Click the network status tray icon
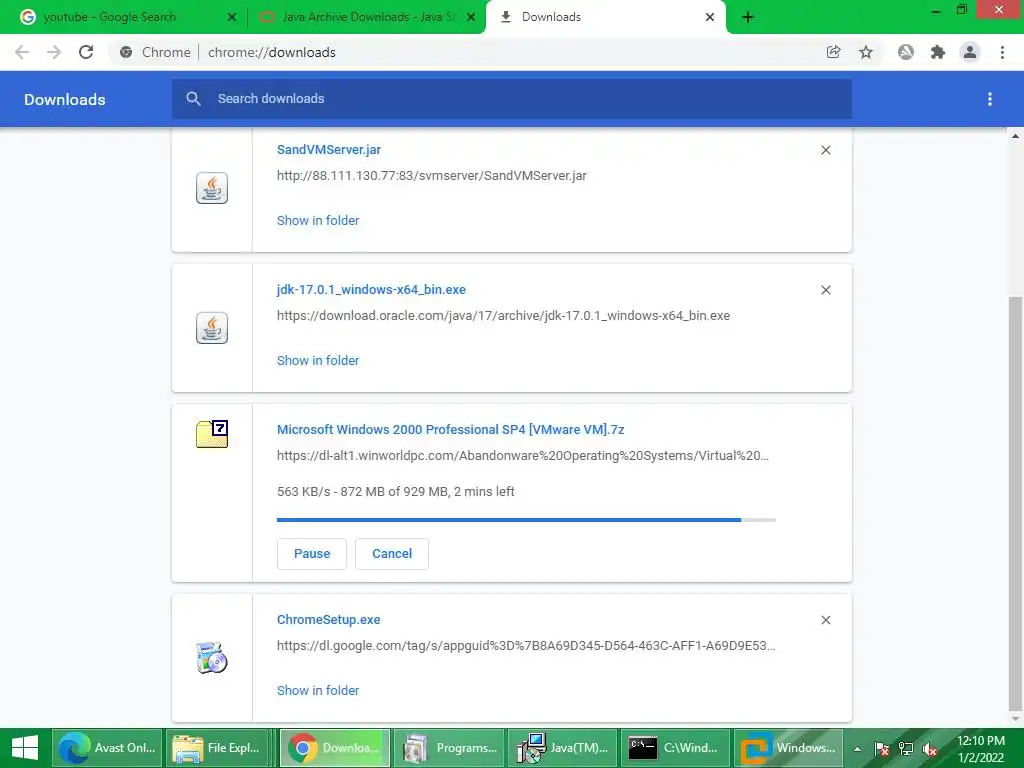The width and height of the screenshot is (1024, 768). pos(906,749)
